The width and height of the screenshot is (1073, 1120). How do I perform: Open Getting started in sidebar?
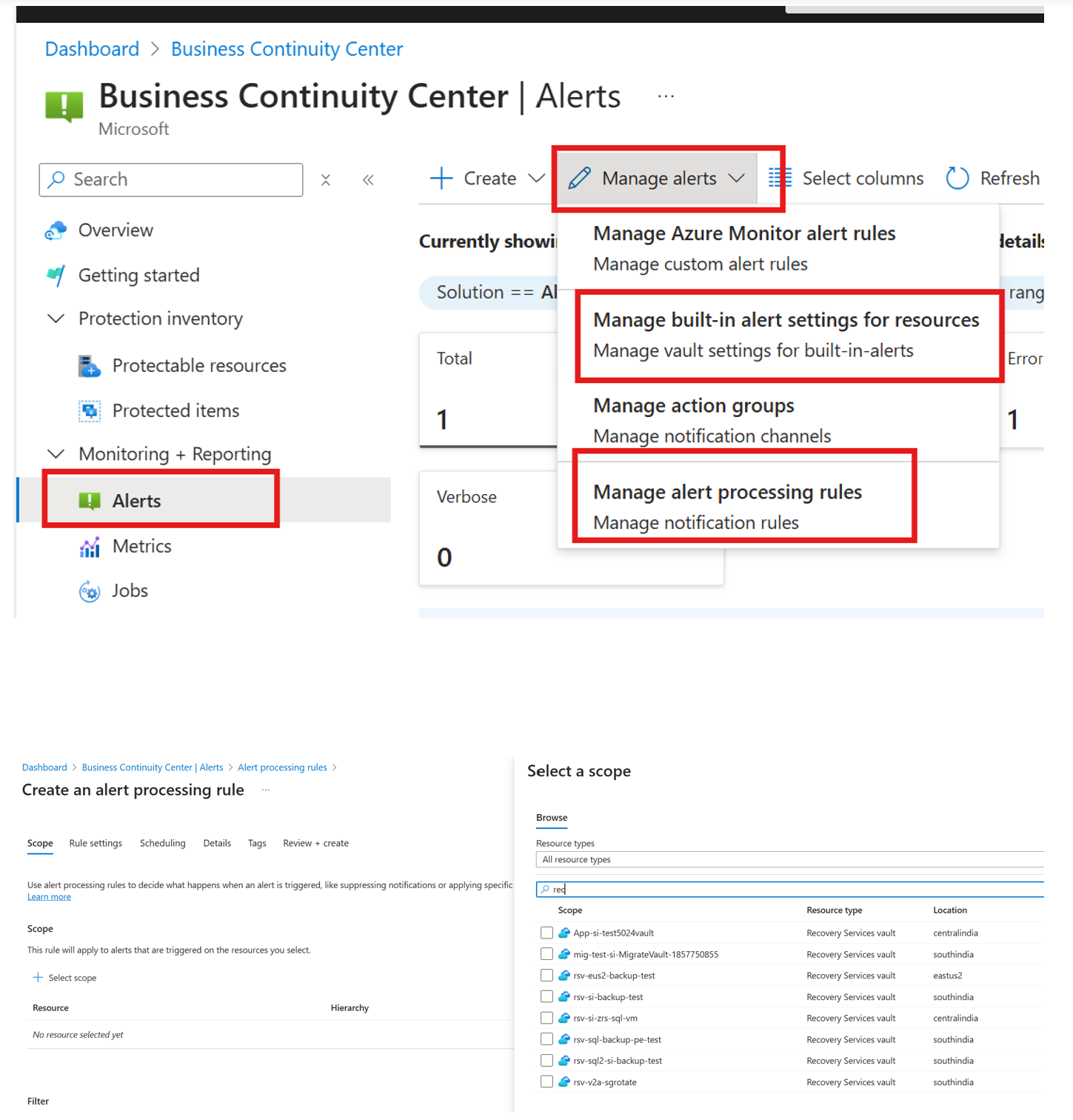tap(138, 276)
